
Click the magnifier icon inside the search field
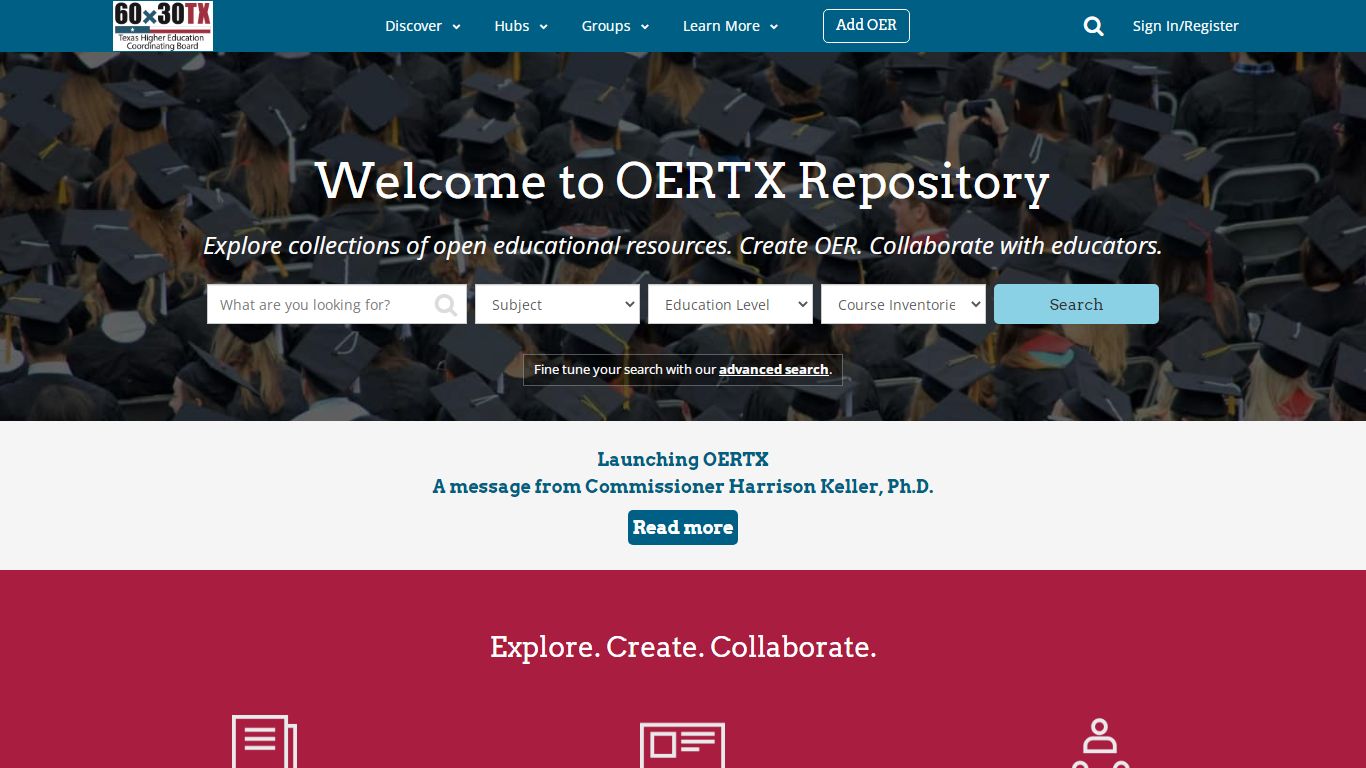coord(446,305)
